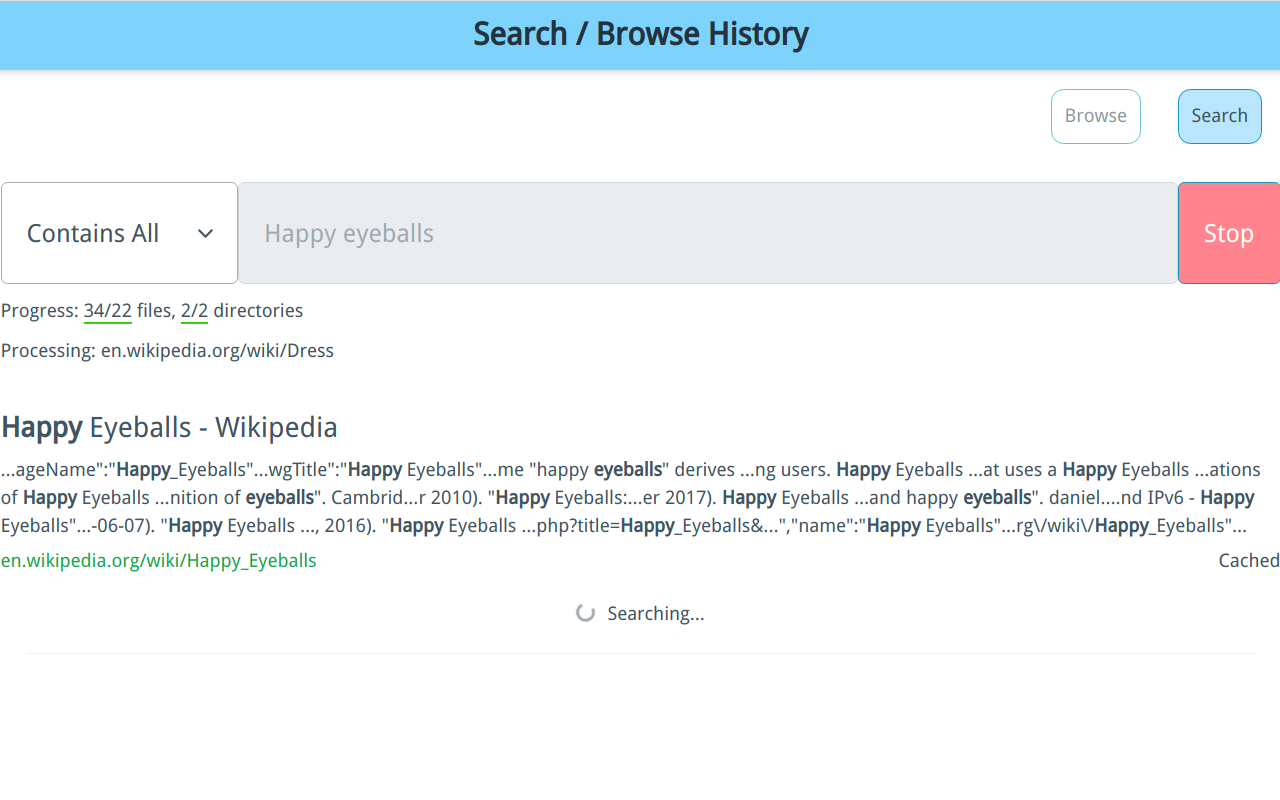Open the Contains All match mode dropdown
The image size is (1280, 800).
pyautogui.click(x=119, y=233)
